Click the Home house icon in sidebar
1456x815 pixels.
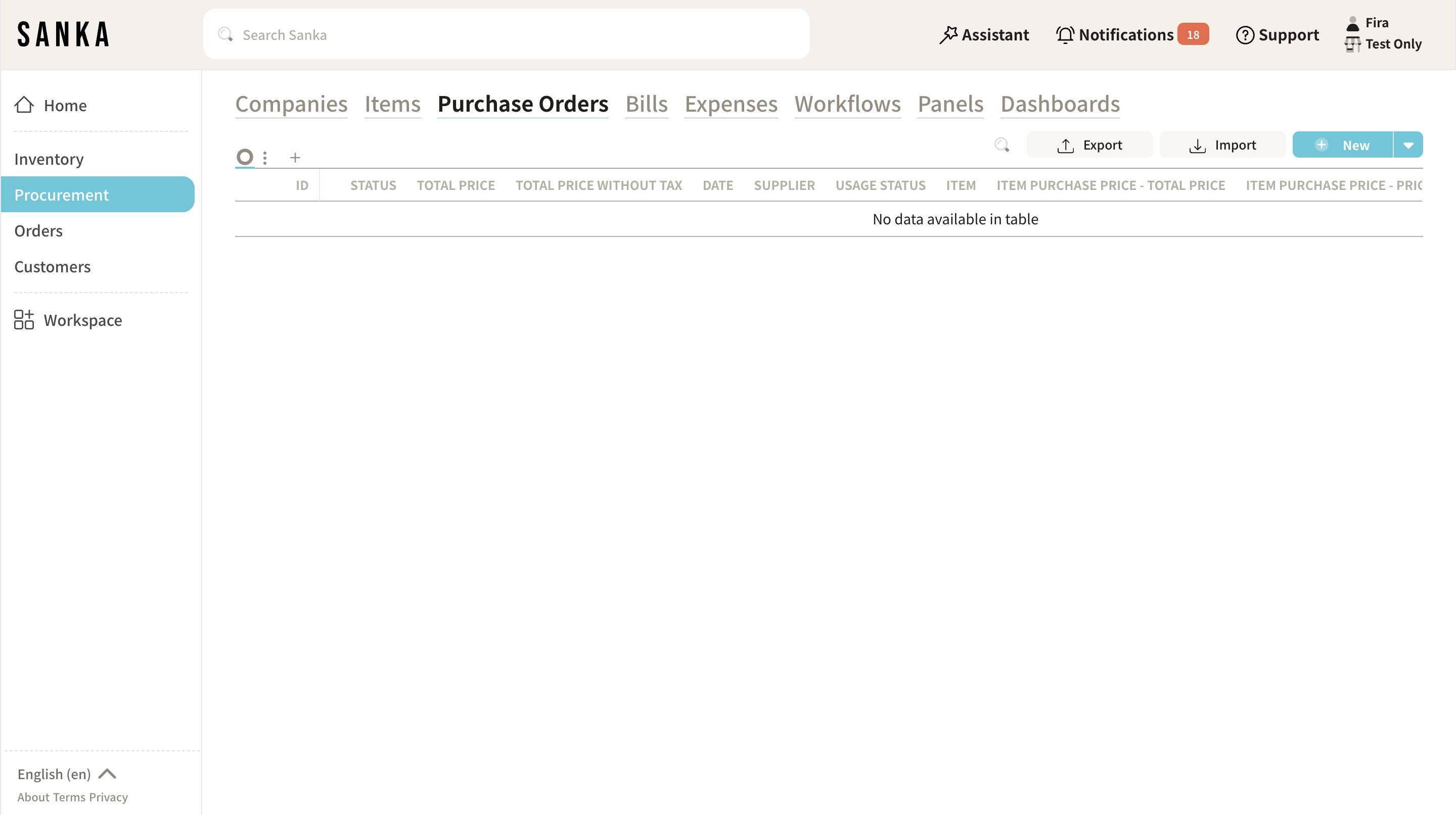click(24, 105)
